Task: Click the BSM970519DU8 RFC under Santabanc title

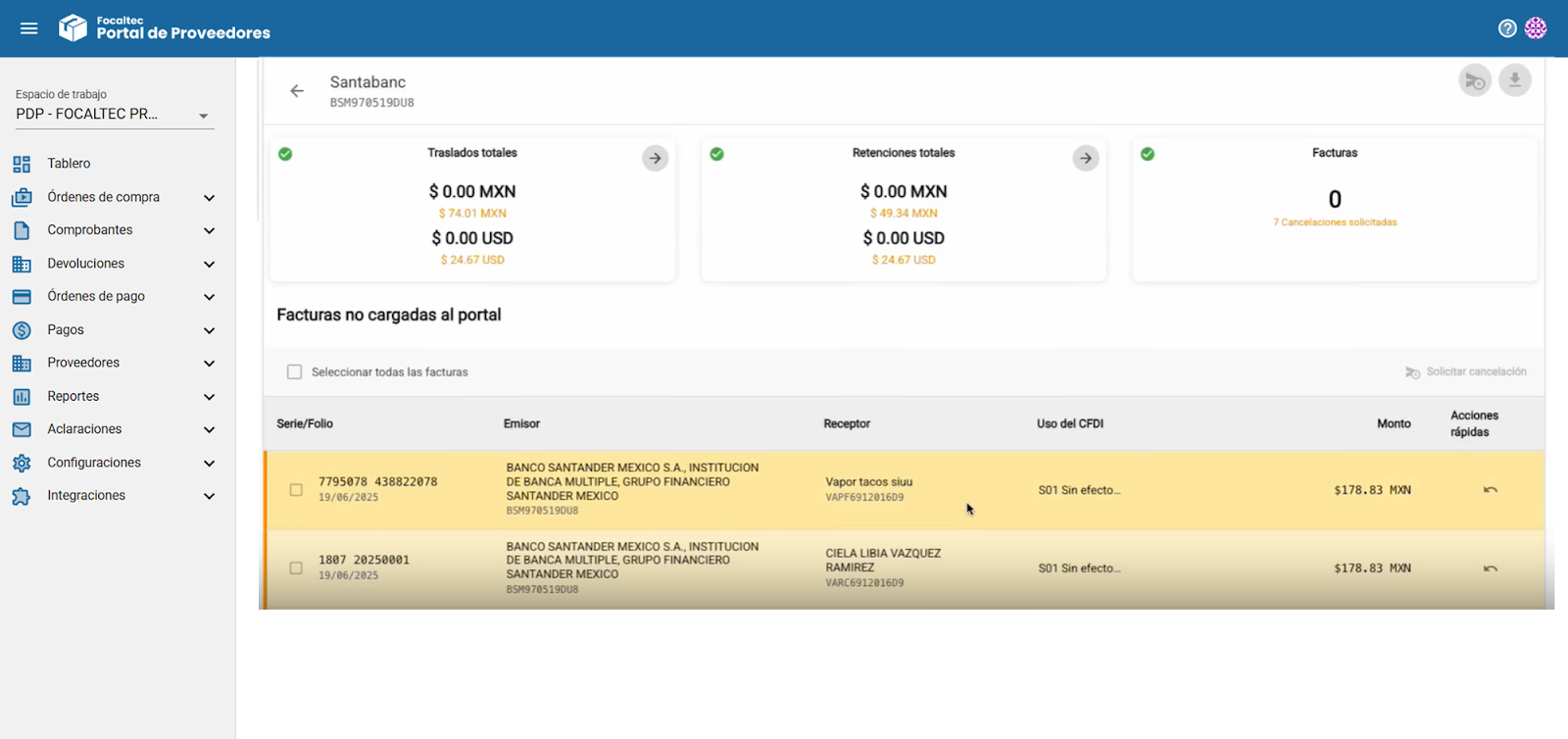Action: tap(372, 103)
